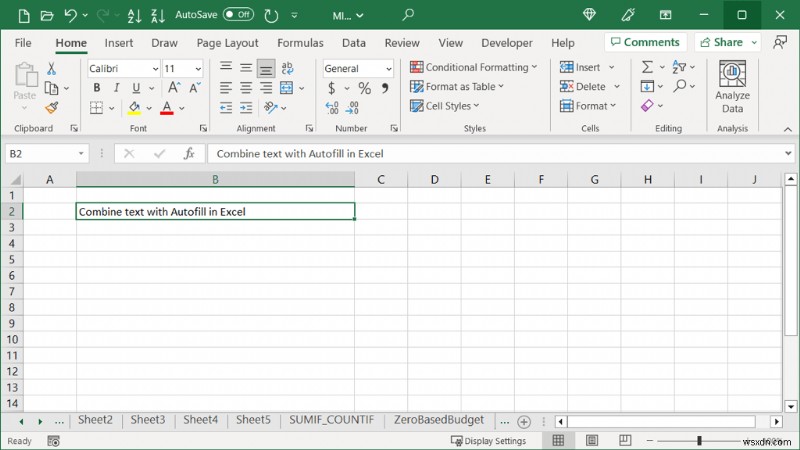The width and height of the screenshot is (800, 450).
Task: Increase decimal places icon
Action: click(332, 108)
